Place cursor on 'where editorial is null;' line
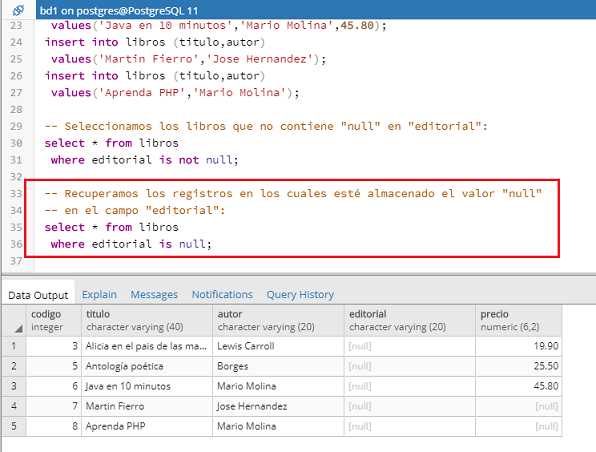Screen dimensions: 596x452 click(131, 244)
